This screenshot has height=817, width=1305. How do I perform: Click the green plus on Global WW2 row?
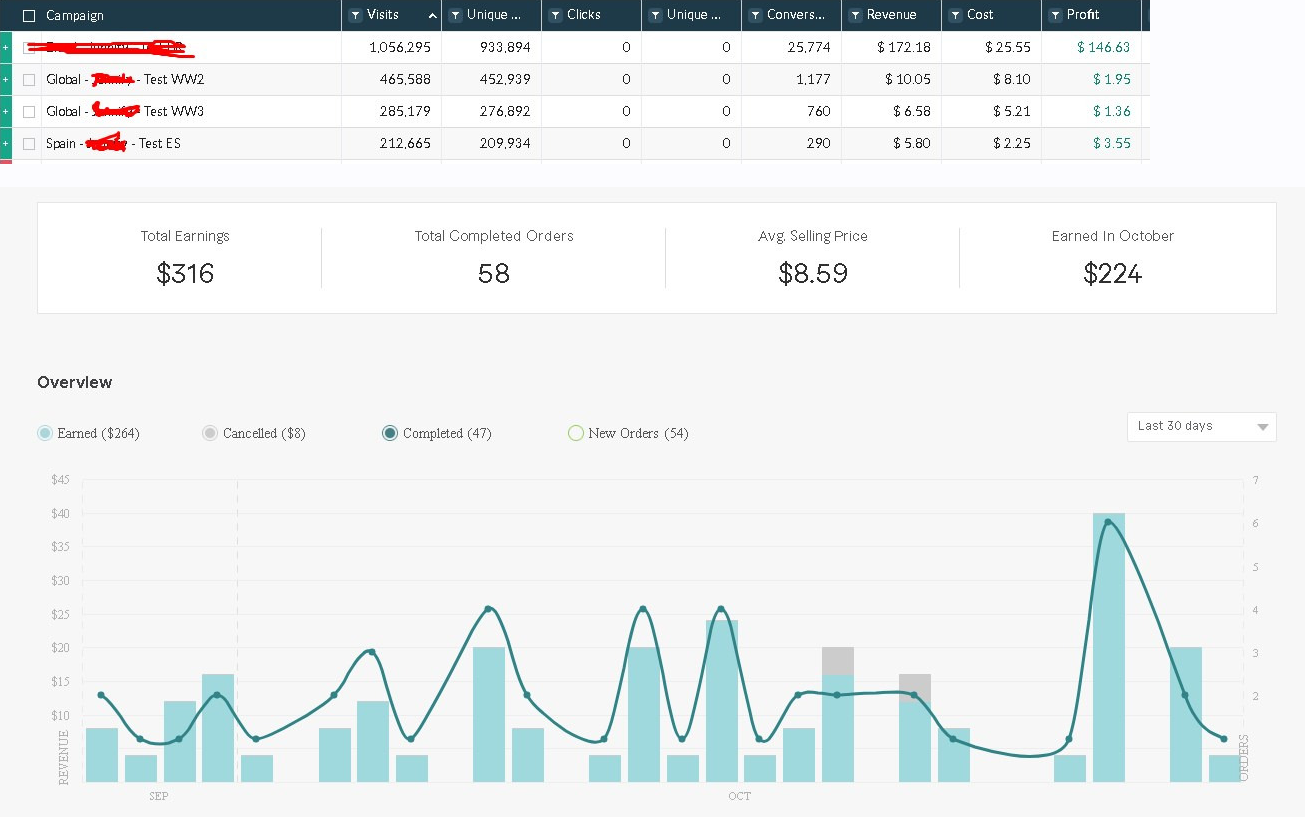(x=5, y=79)
